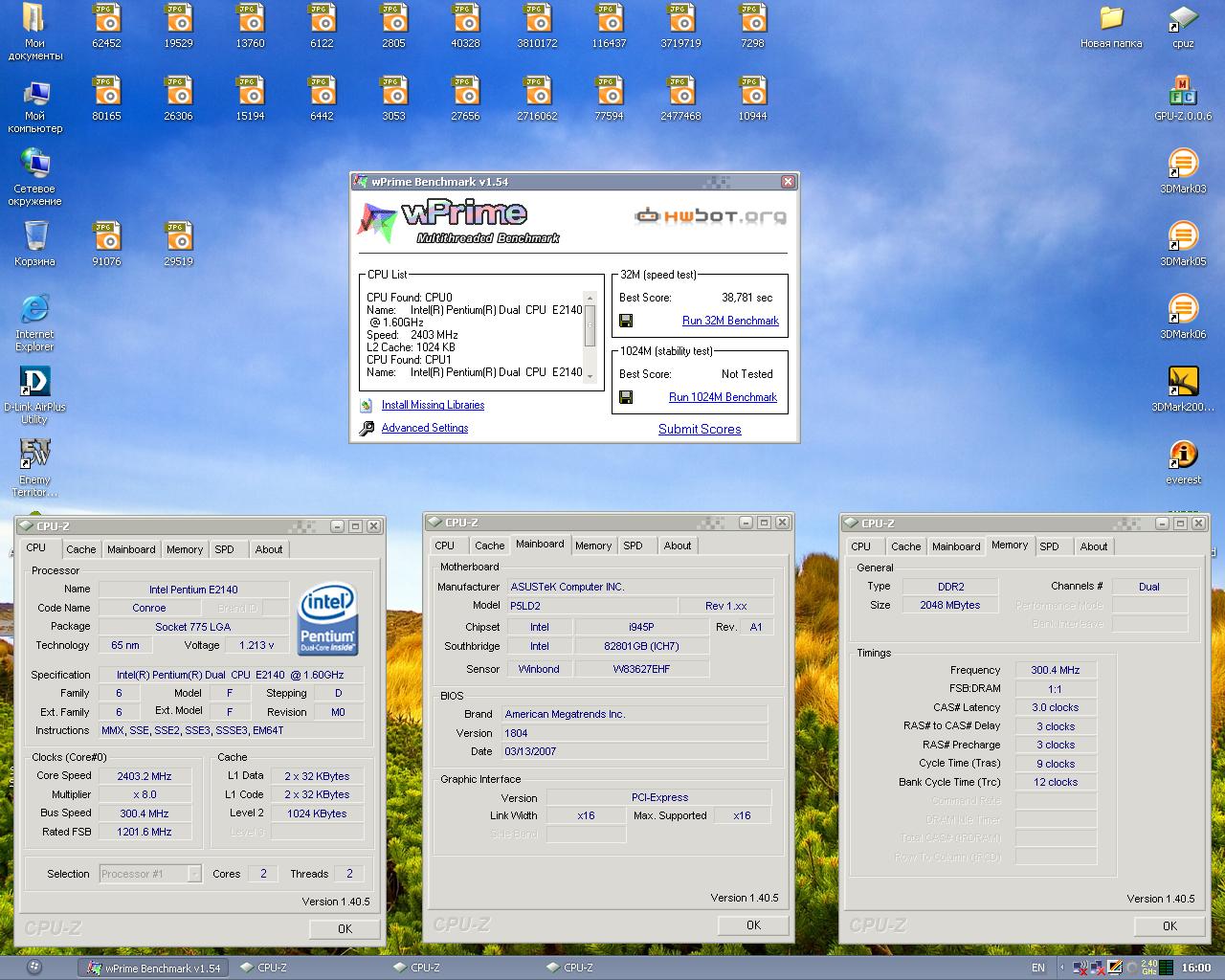Open Memory tab in left CPU-Z window

185,549
